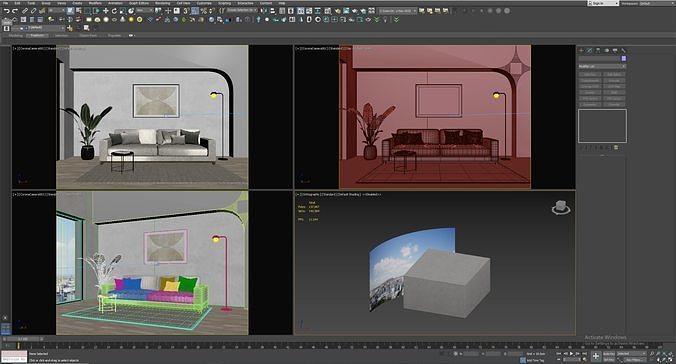
Task: Open the Modifiers menu
Action: [x=95, y=3]
